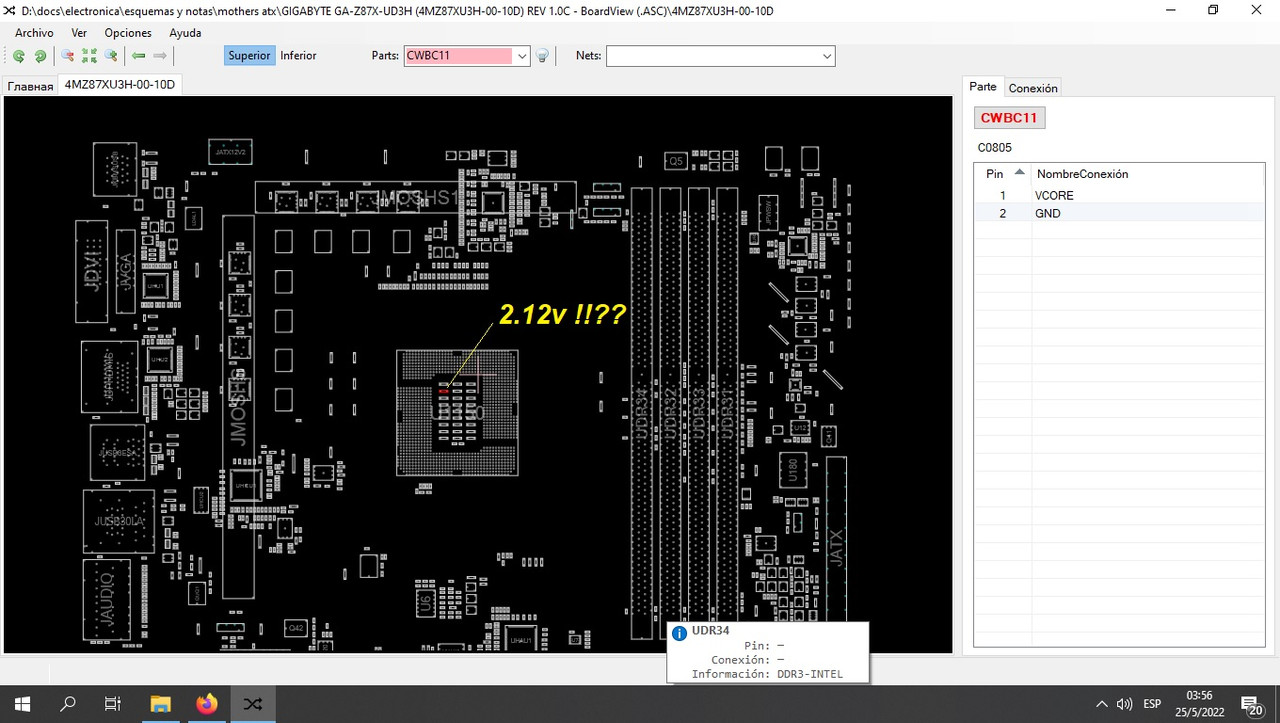Click the red CWBC11 part button
Screen dimensions: 1280x723
[1010, 118]
